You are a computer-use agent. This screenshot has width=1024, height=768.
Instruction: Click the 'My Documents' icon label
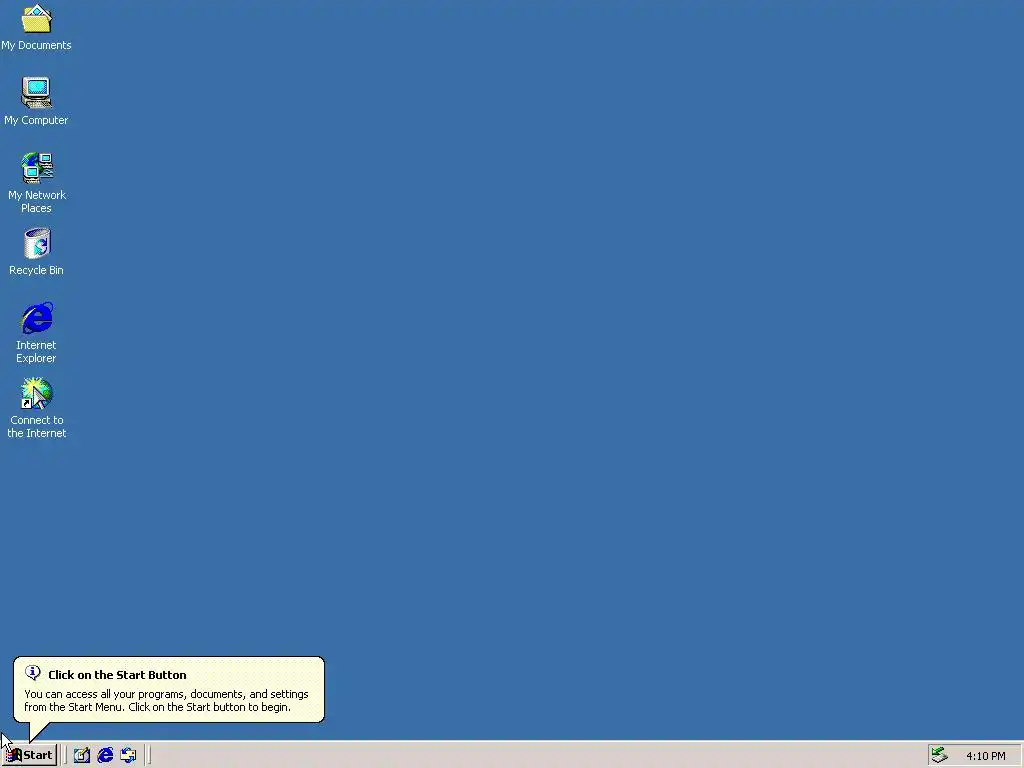(x=37, y=45)
